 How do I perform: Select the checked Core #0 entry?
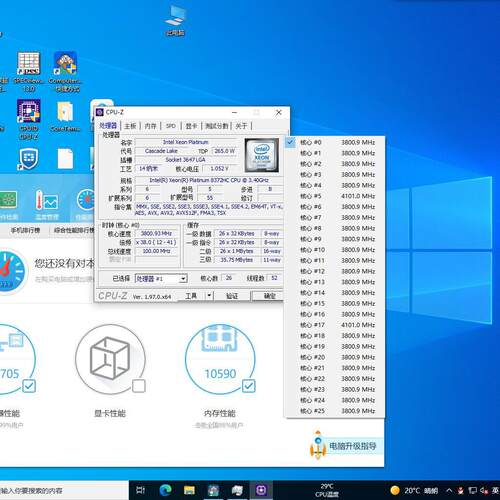[x=335, y=142]
